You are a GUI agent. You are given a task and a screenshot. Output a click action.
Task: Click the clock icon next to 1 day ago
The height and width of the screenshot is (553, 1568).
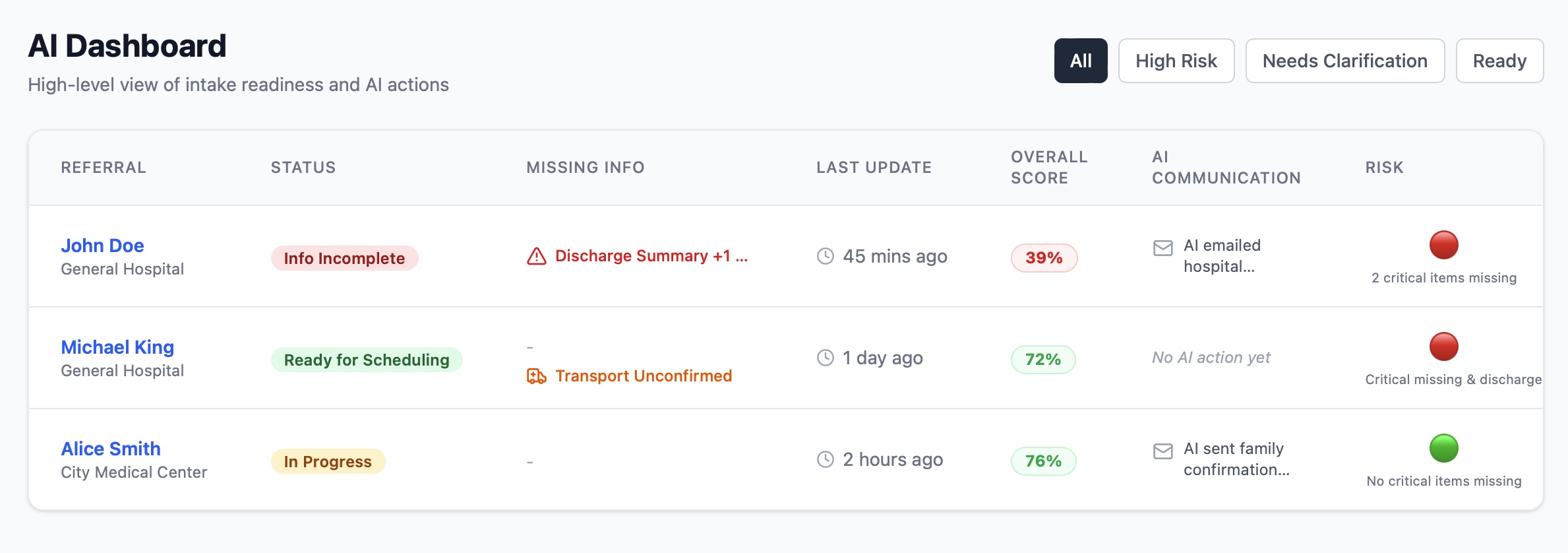824,358
